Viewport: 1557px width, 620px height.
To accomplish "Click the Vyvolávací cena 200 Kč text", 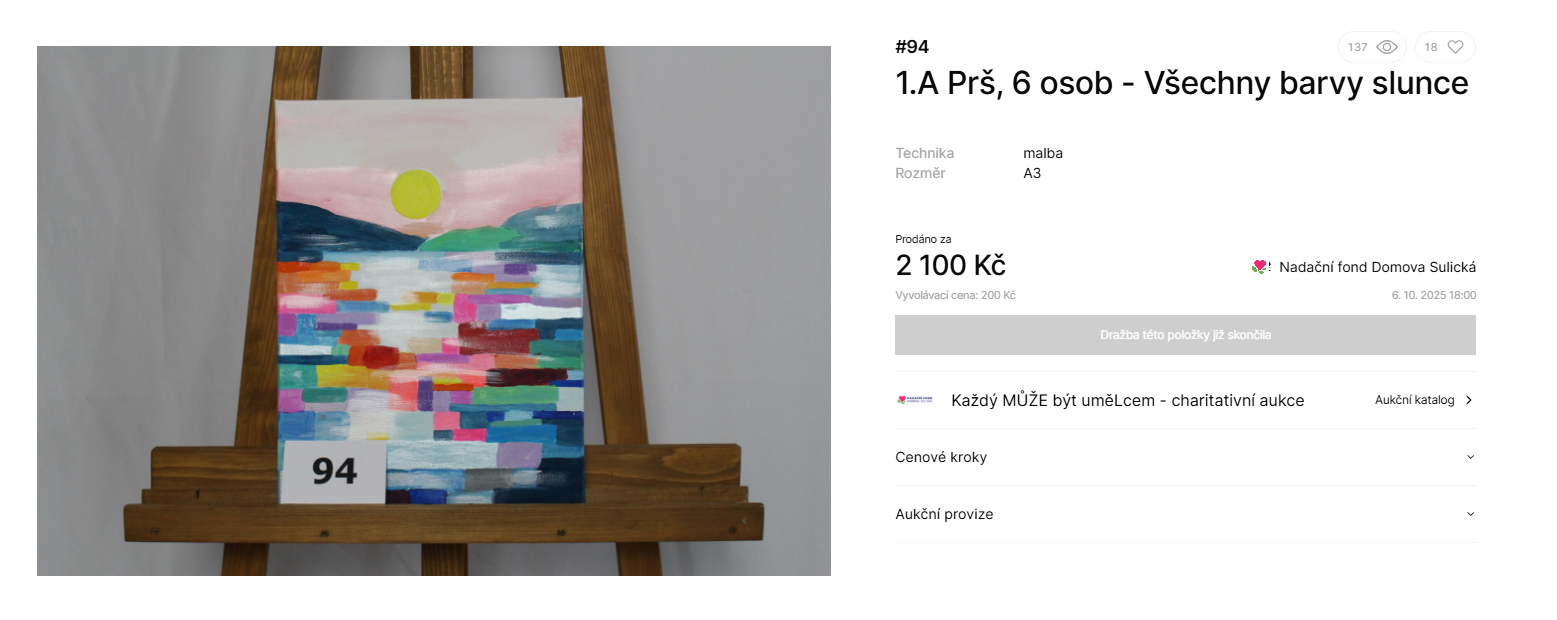I will [955, 295].
